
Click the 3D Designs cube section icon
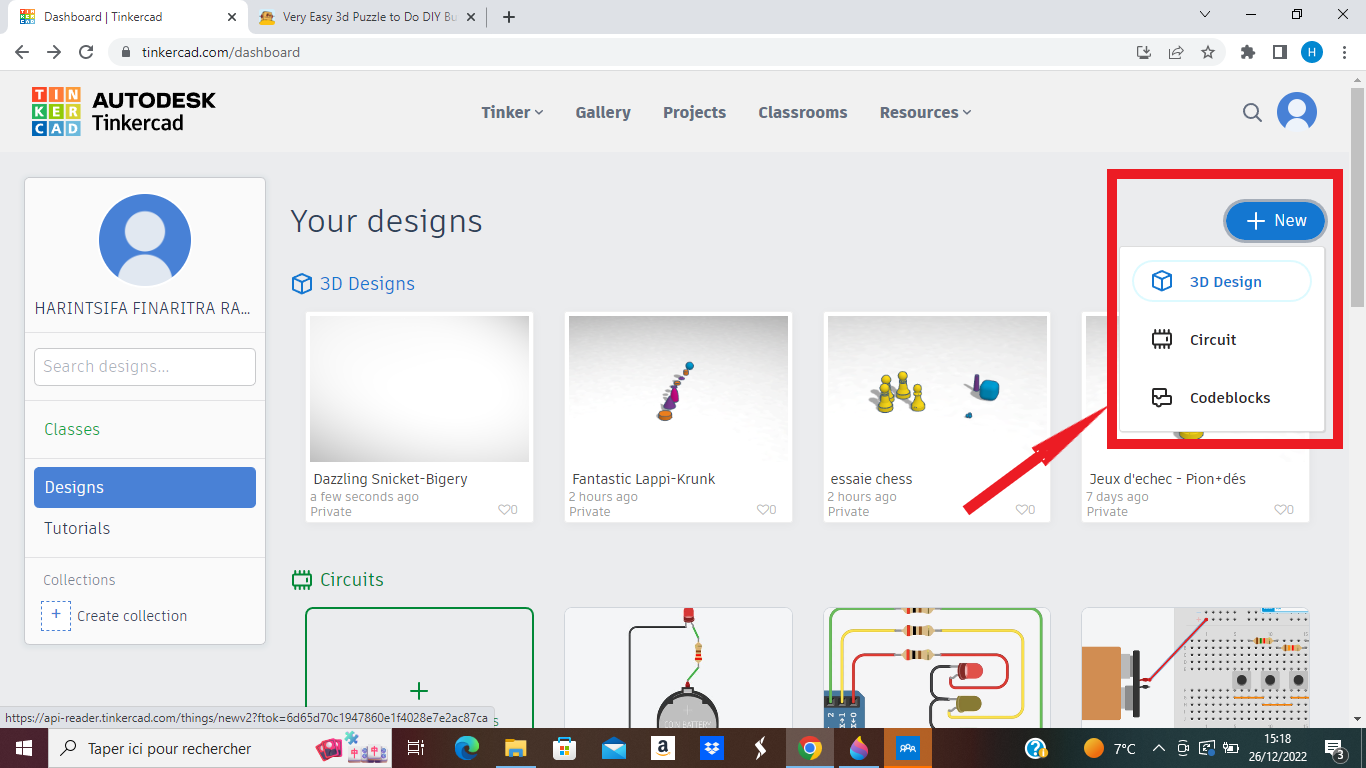click(x=301, y=284)
